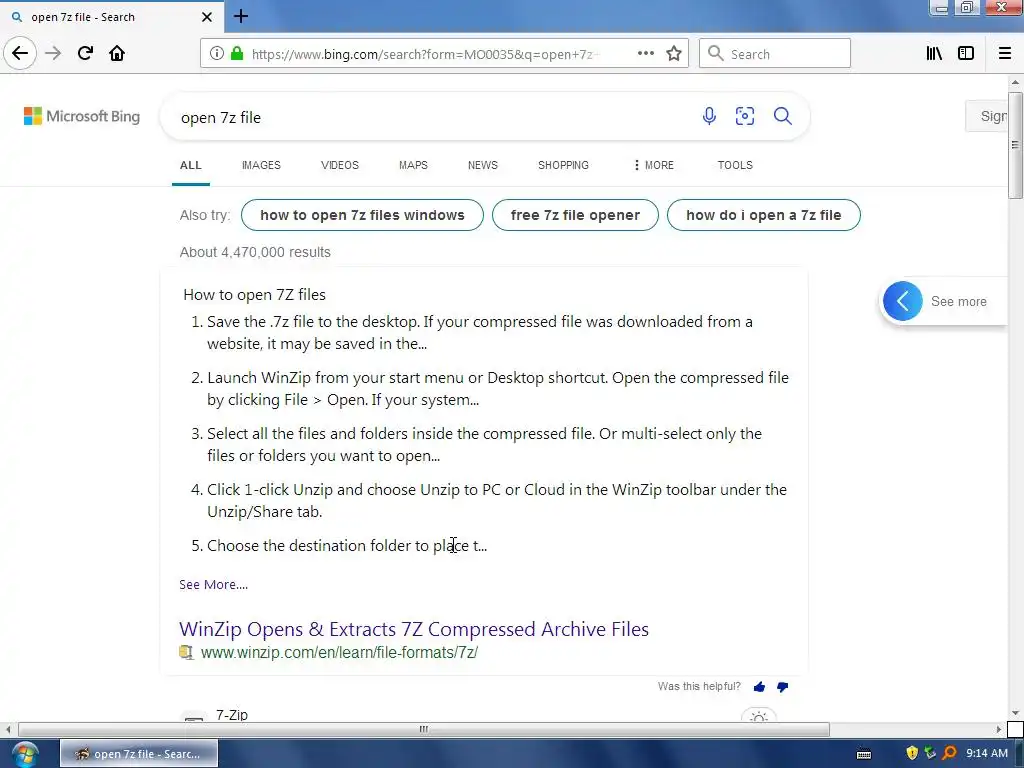Click the 7-Zip result heading

232,714
